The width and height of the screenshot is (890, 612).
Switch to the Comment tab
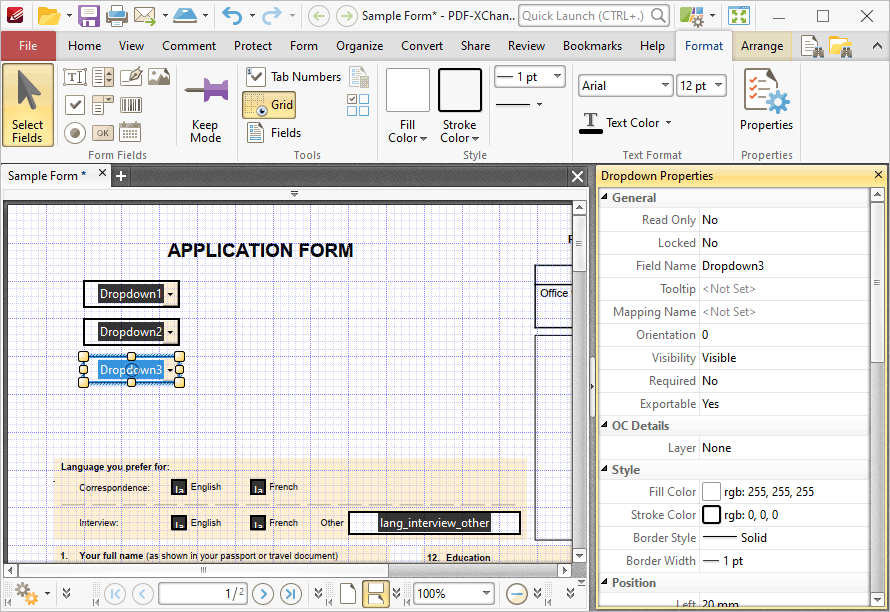coord(189,46)
